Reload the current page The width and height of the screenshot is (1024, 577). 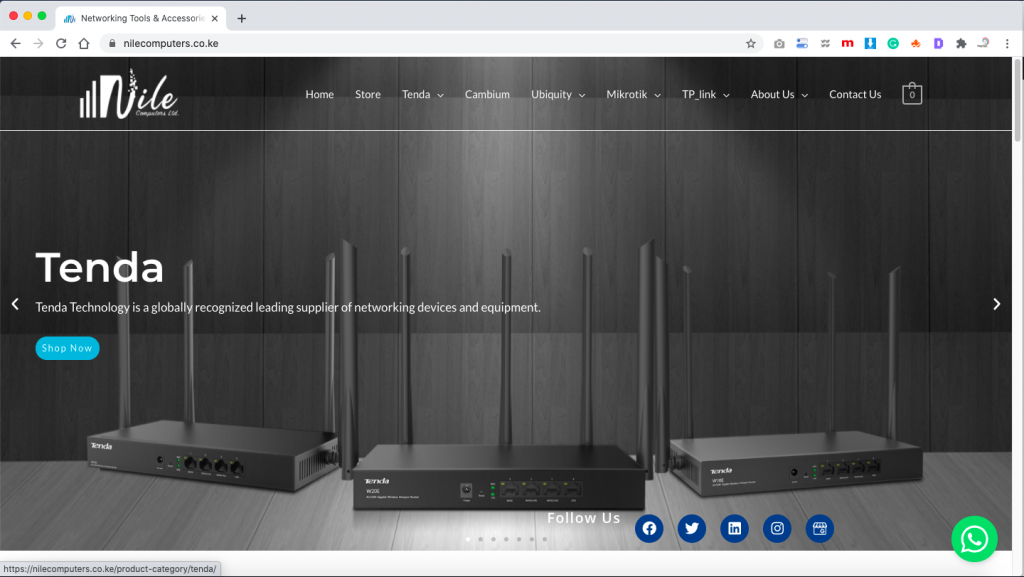click(61, 43)
